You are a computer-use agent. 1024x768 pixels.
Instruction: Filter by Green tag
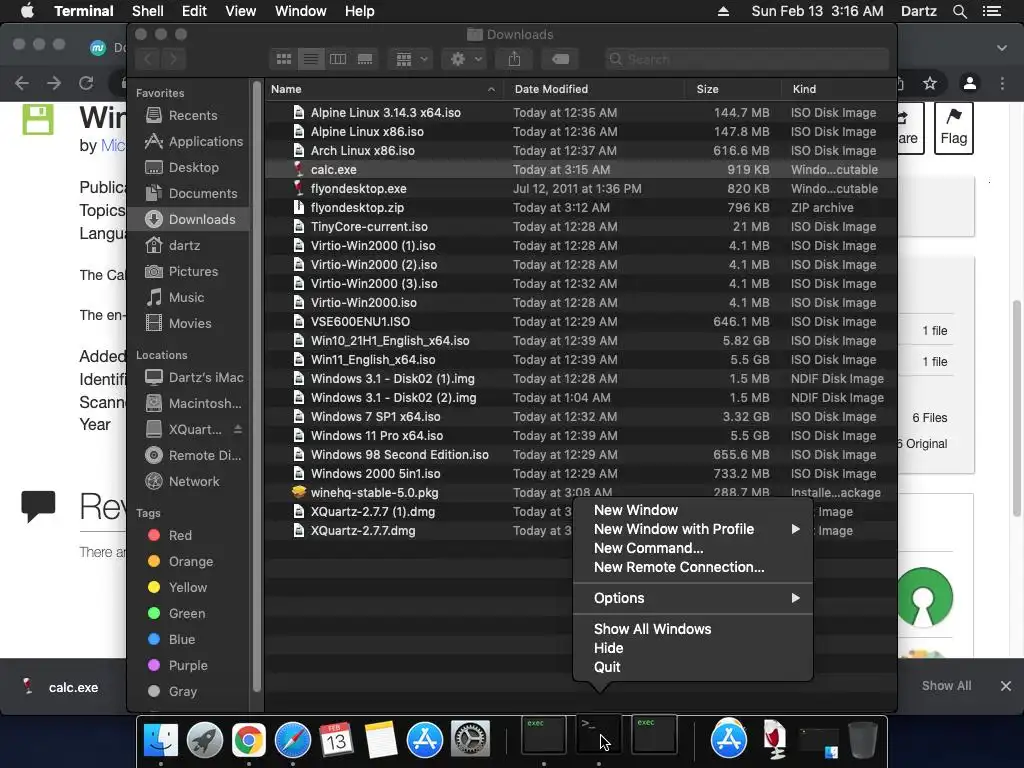(x=188, y=613)
